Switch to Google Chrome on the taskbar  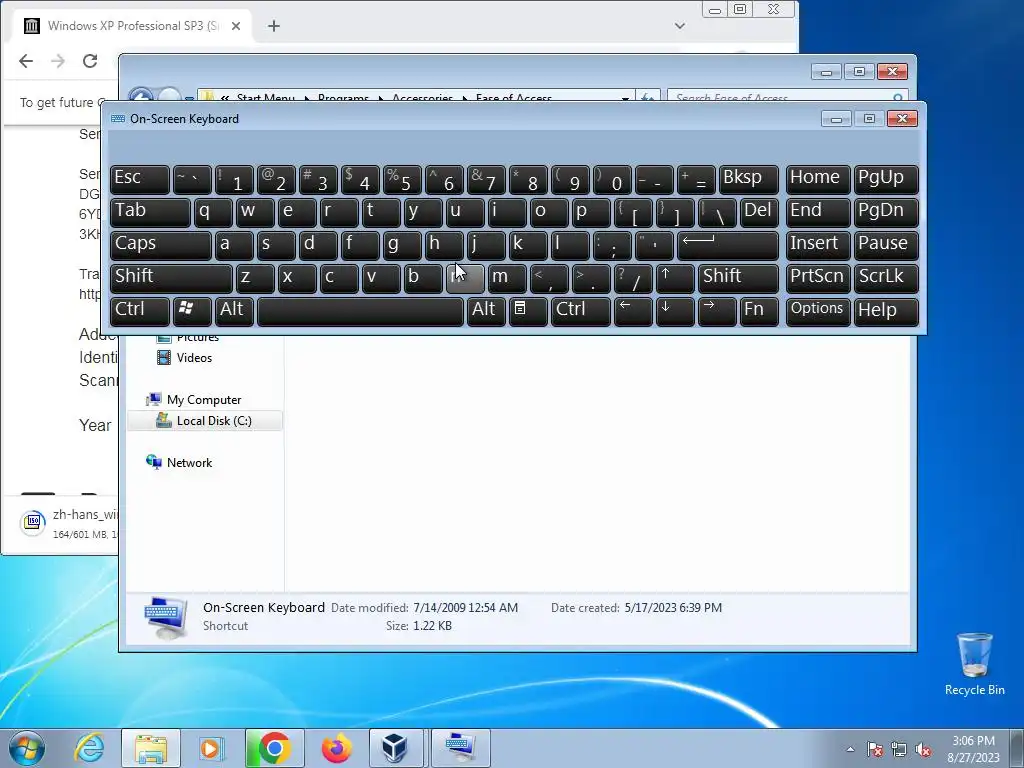point(274,748)
